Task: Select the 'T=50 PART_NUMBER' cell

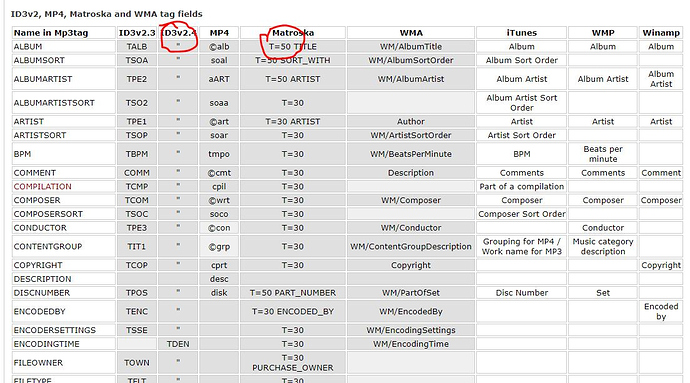Action: tap(293, 293)
